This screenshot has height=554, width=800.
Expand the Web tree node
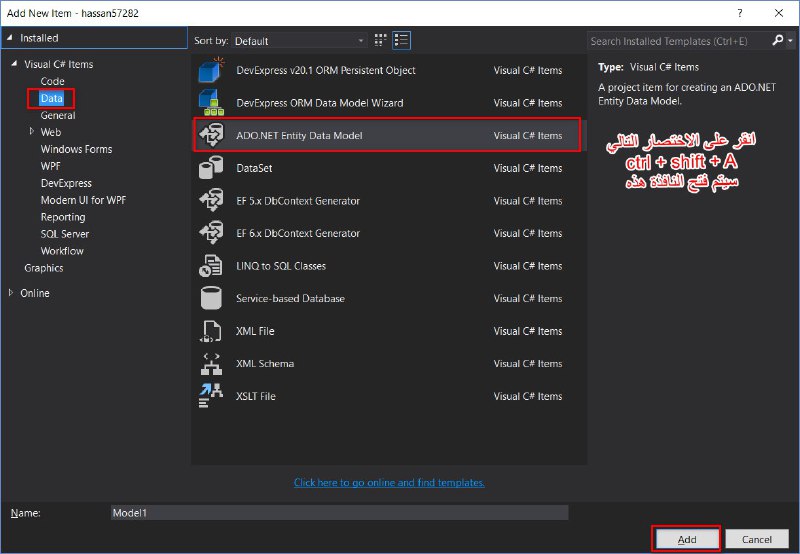32,132
